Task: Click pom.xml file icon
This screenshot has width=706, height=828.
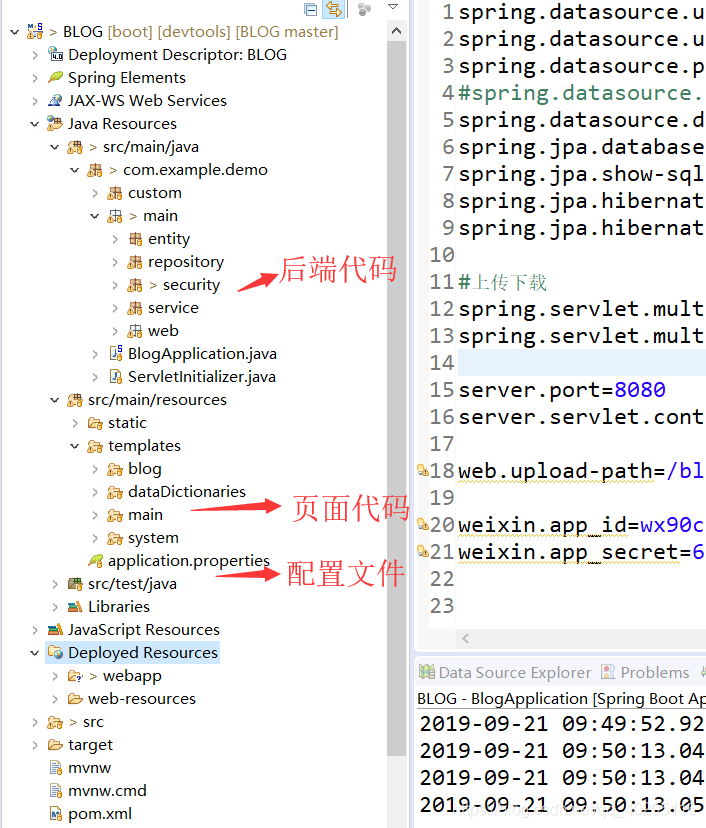Action: tap(55, 814)
